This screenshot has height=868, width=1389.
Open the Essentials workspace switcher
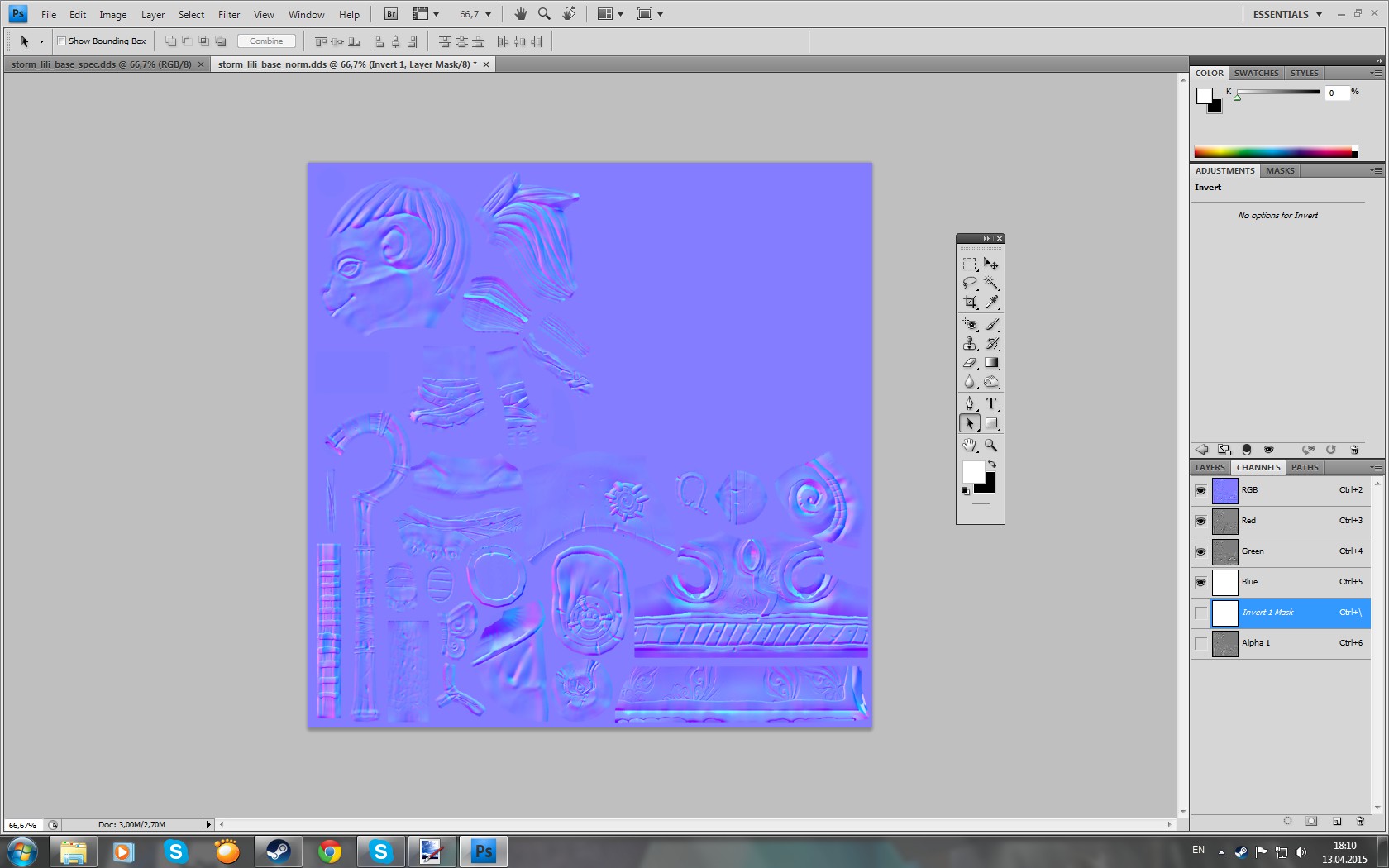pos(1287,14)
